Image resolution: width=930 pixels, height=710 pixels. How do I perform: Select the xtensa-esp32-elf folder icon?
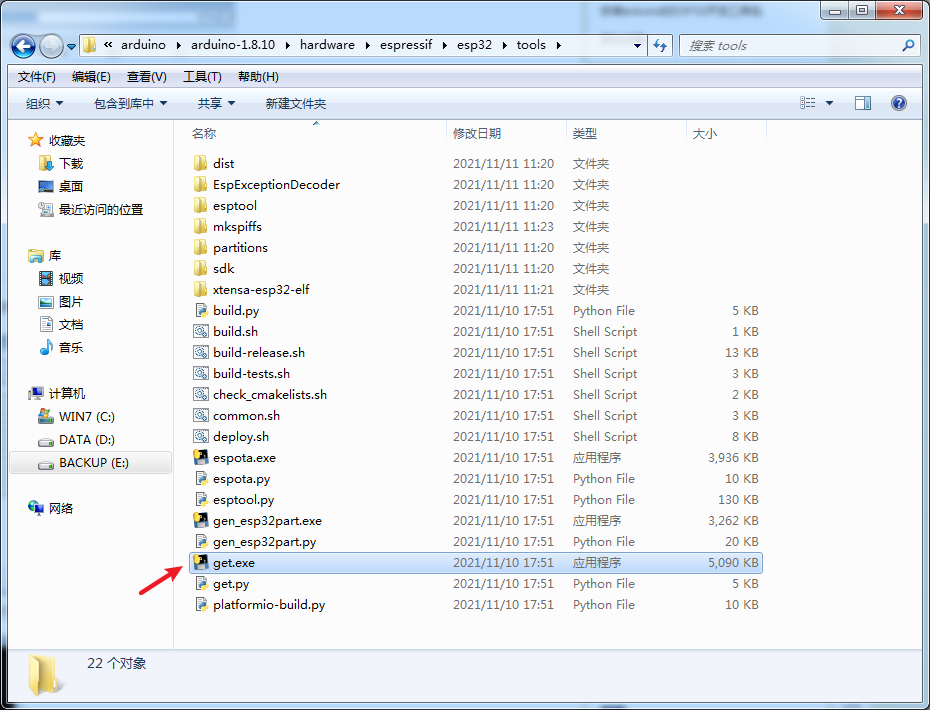[x=200, y=289]
